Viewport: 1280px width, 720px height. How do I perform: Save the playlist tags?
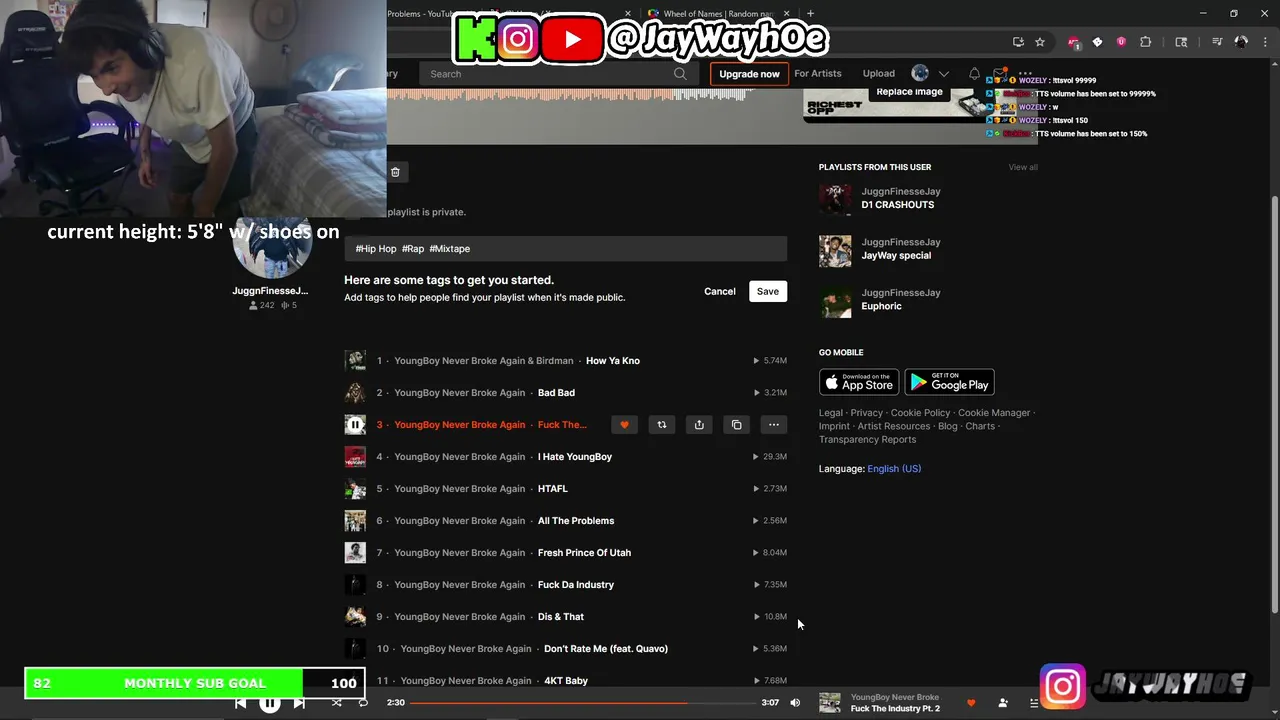[768, 291]
